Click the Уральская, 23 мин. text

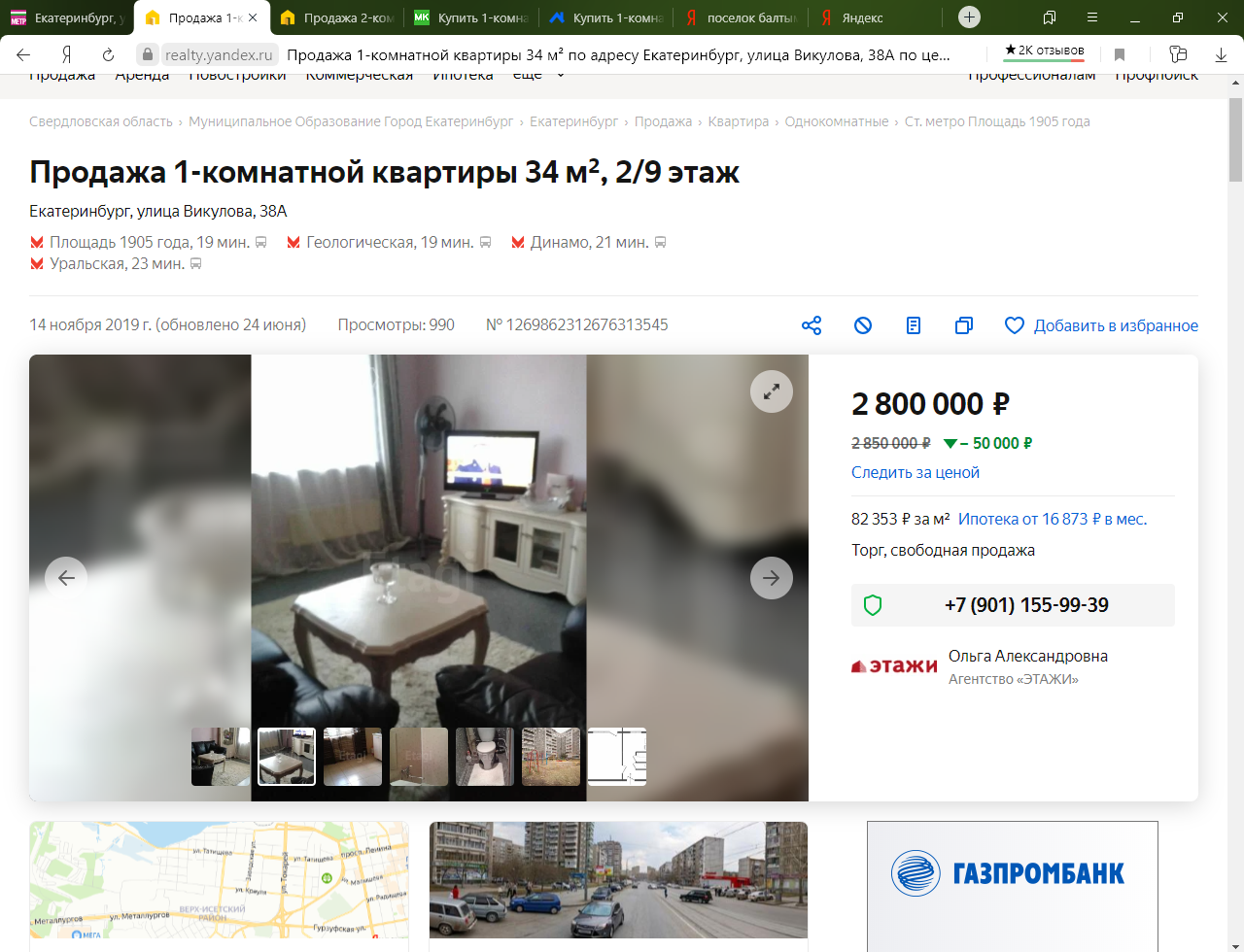tap(118, 263)
